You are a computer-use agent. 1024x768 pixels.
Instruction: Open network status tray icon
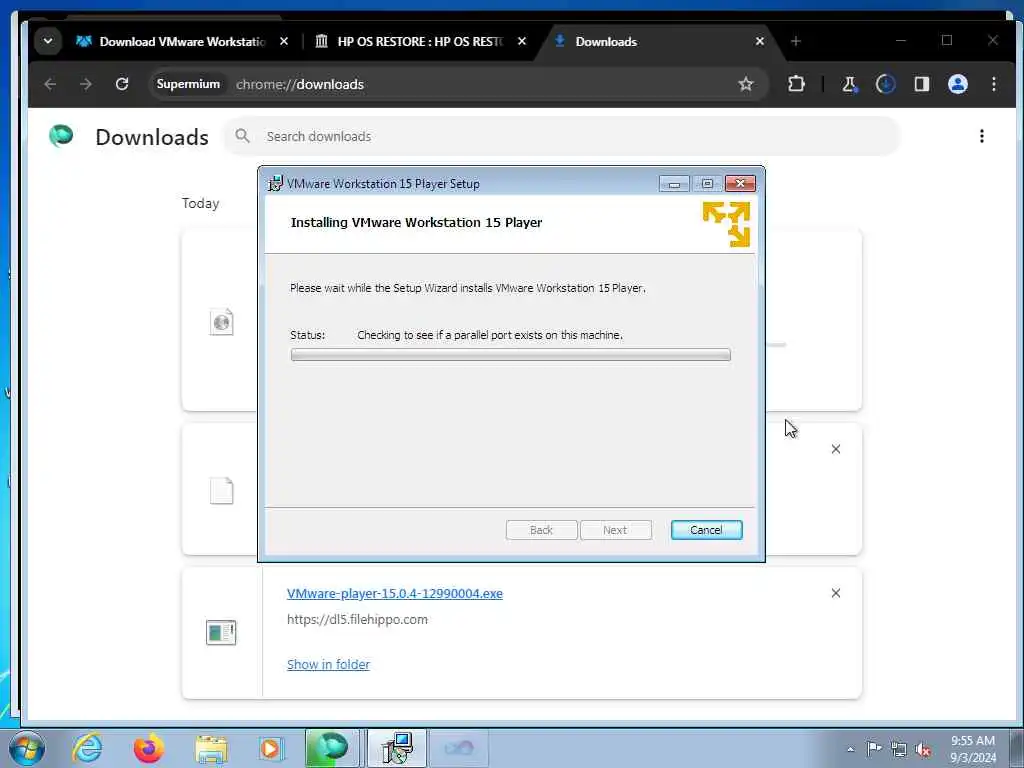(899, 749)
